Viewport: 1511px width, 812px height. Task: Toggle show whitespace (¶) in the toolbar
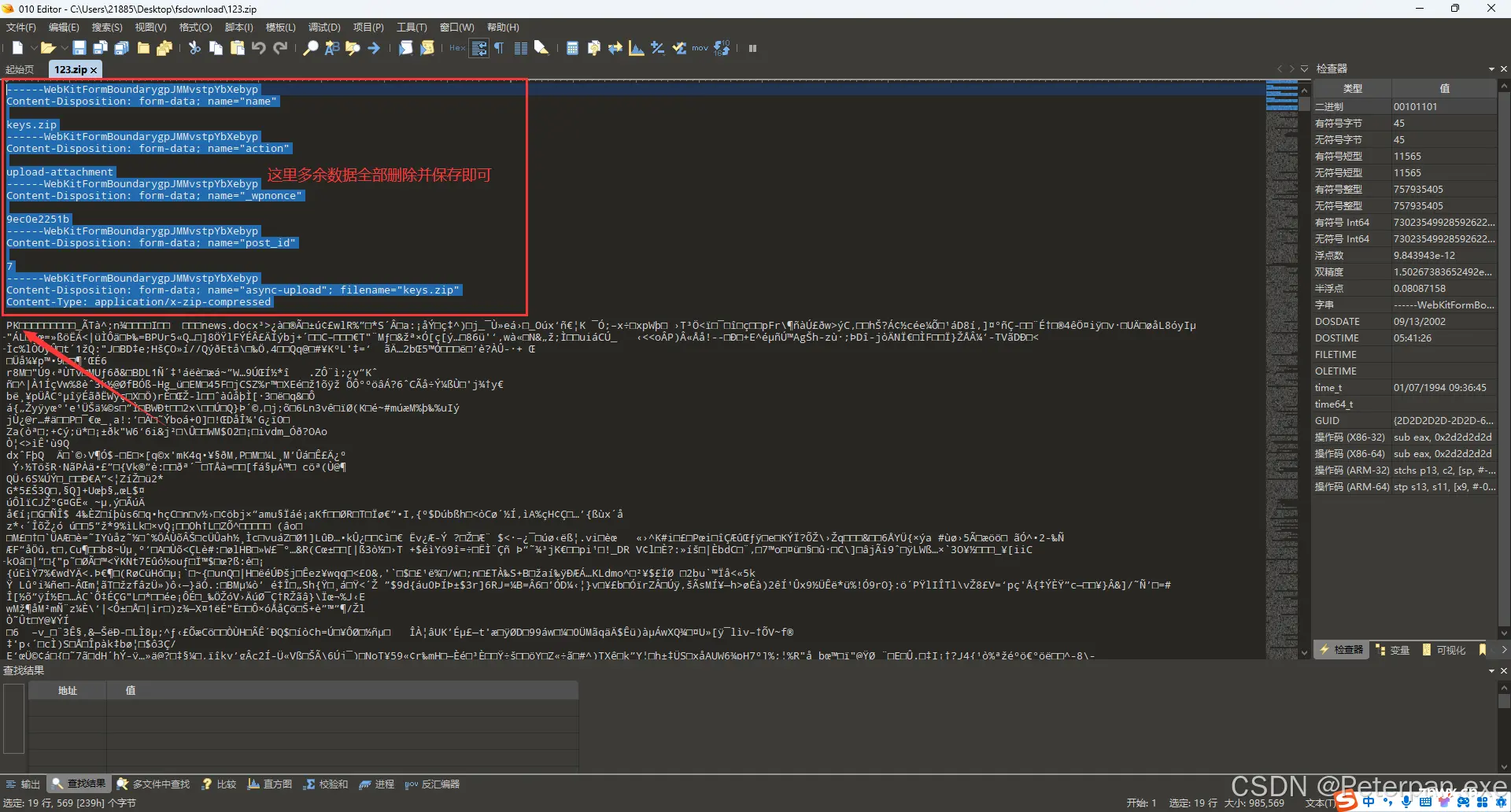(x=499, y=48)
